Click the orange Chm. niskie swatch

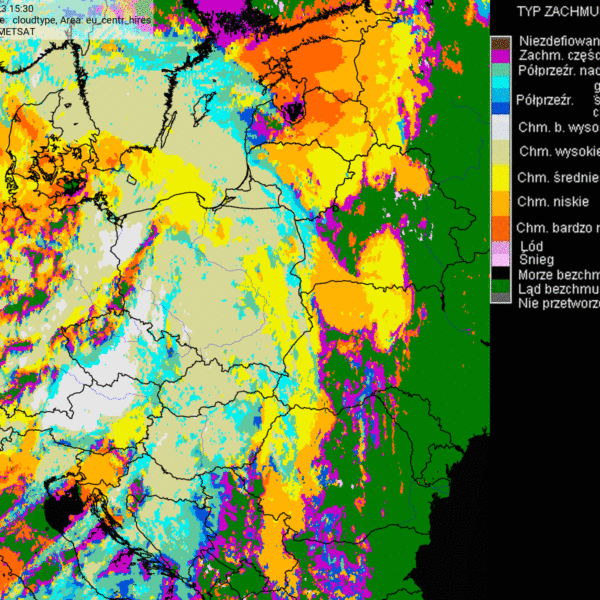[x=500, y=202]
